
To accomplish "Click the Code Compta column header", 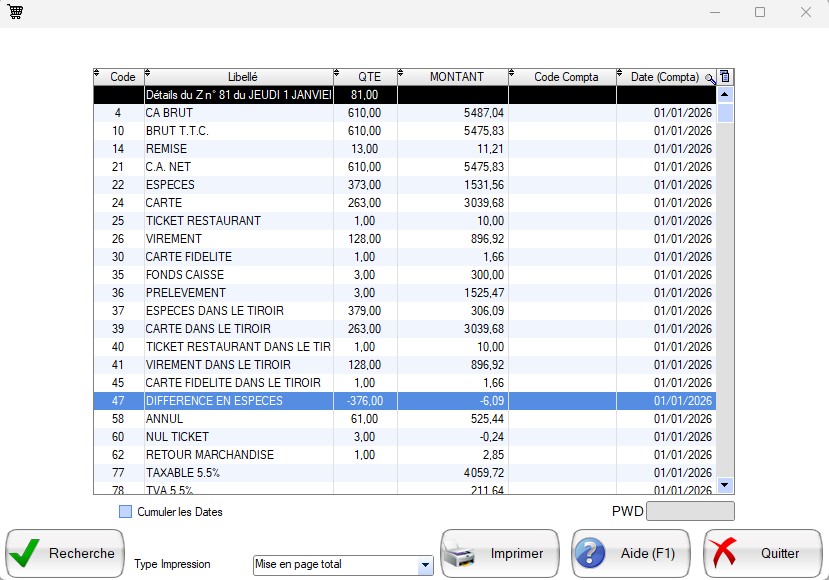I will (566, 77).
